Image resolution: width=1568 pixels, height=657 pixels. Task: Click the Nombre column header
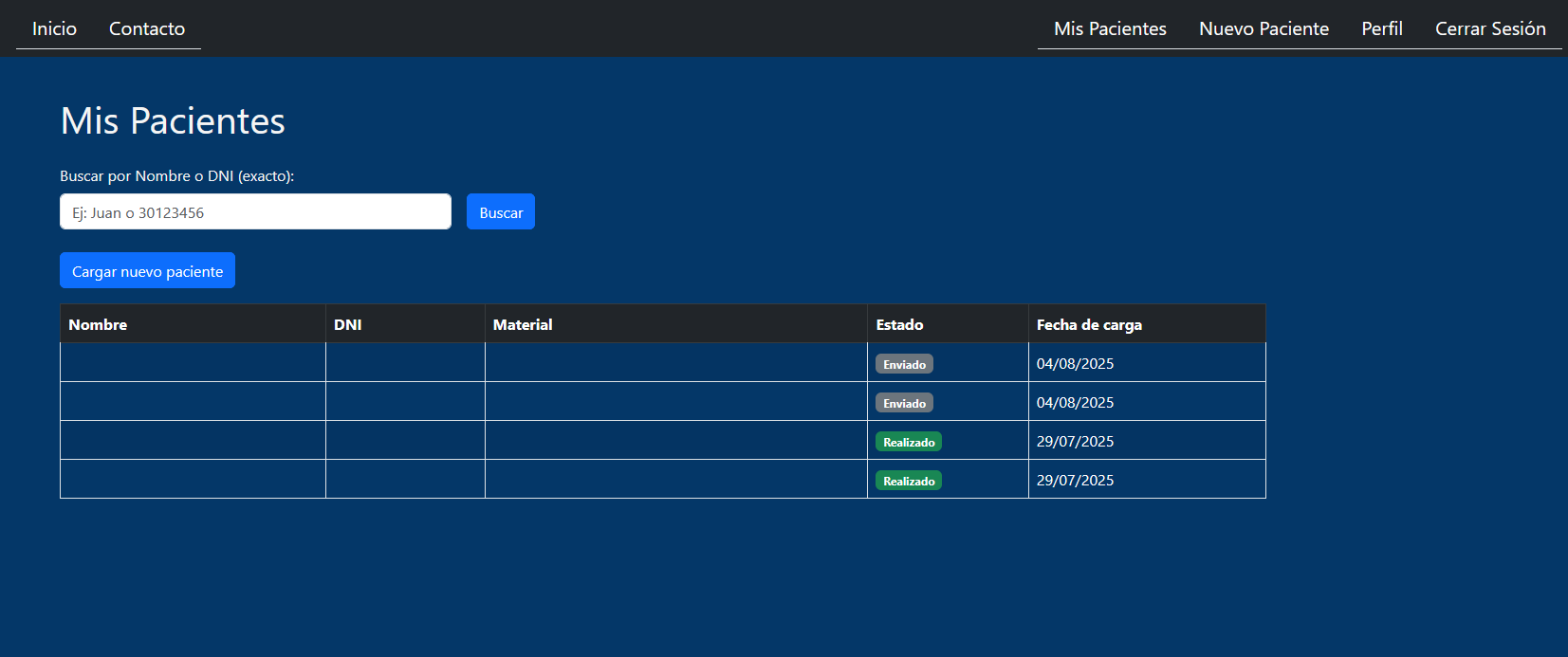click(x=98, y=324)
